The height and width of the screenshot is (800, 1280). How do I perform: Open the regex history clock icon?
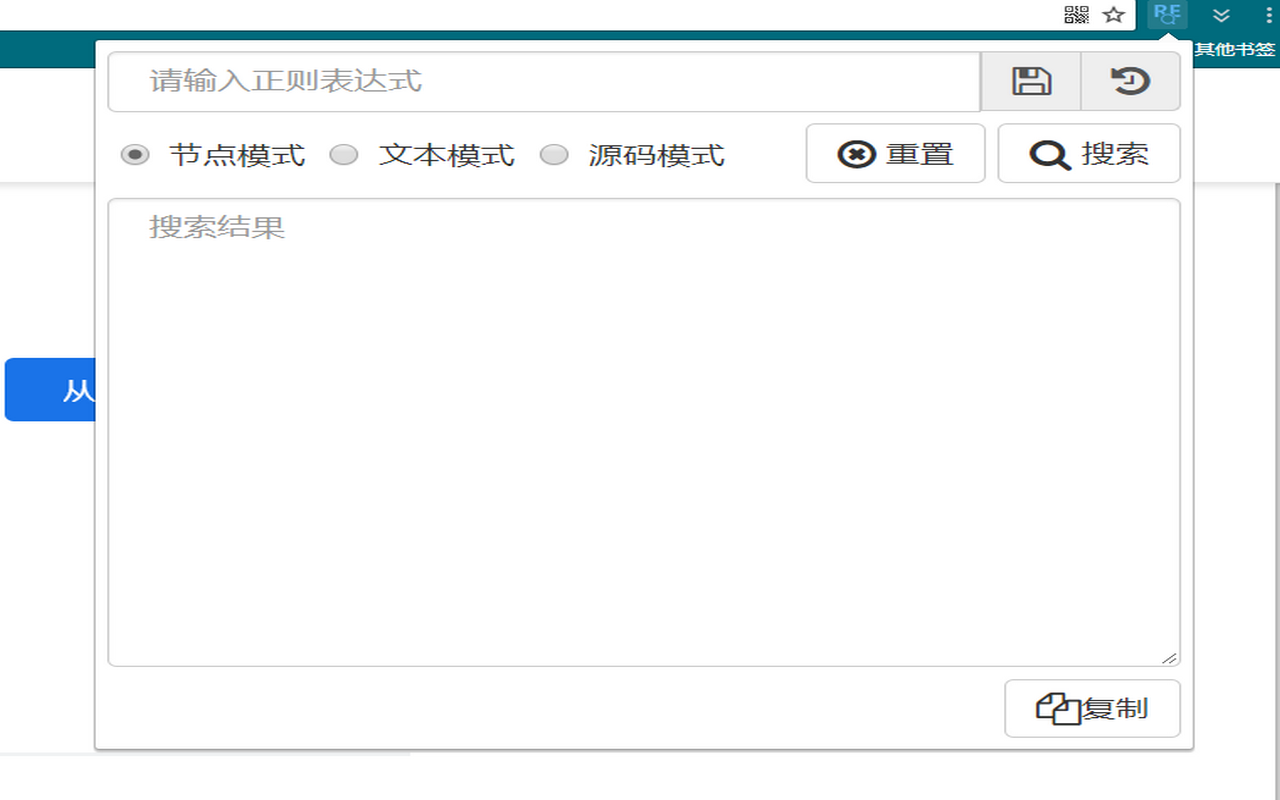(1131, 81)
